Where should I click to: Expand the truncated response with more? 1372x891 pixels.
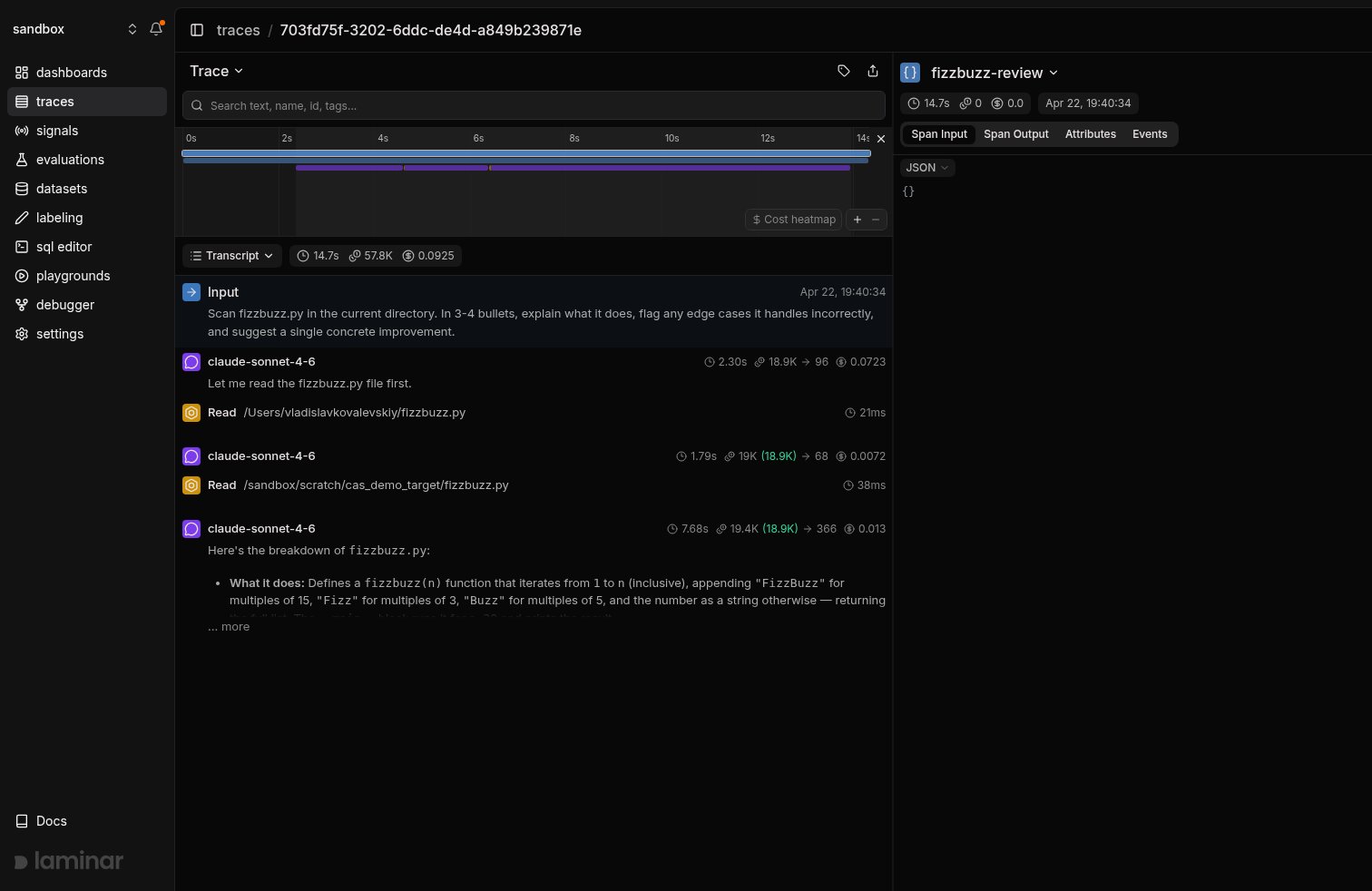[x=229, y=627]
